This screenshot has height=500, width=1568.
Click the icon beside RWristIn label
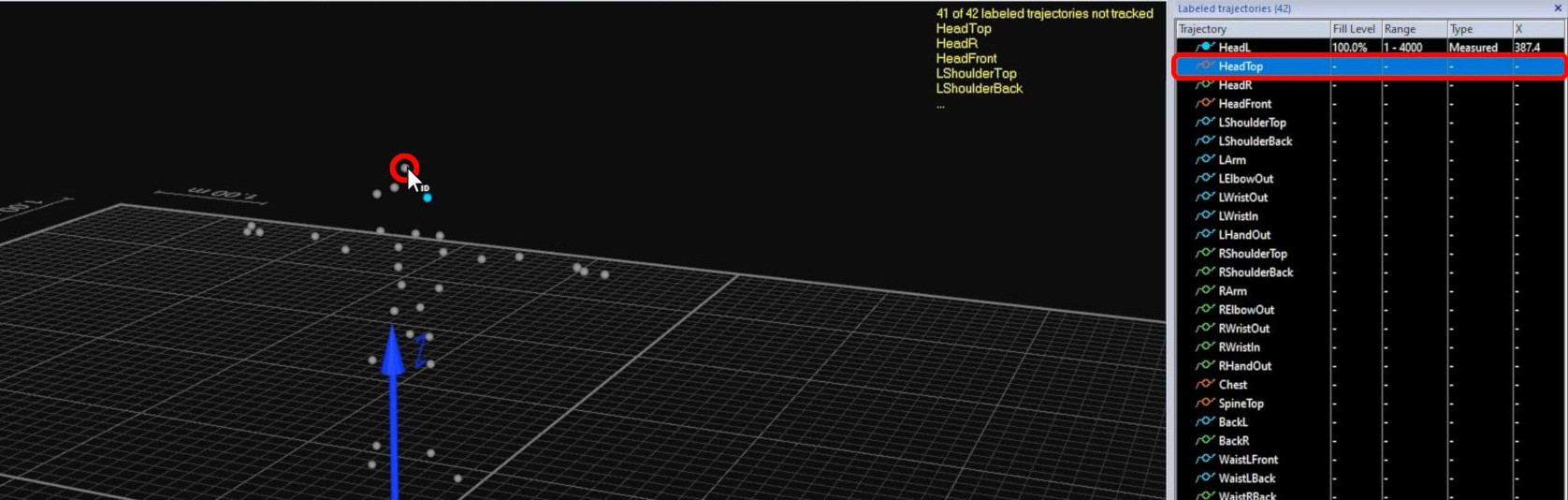1205,346
